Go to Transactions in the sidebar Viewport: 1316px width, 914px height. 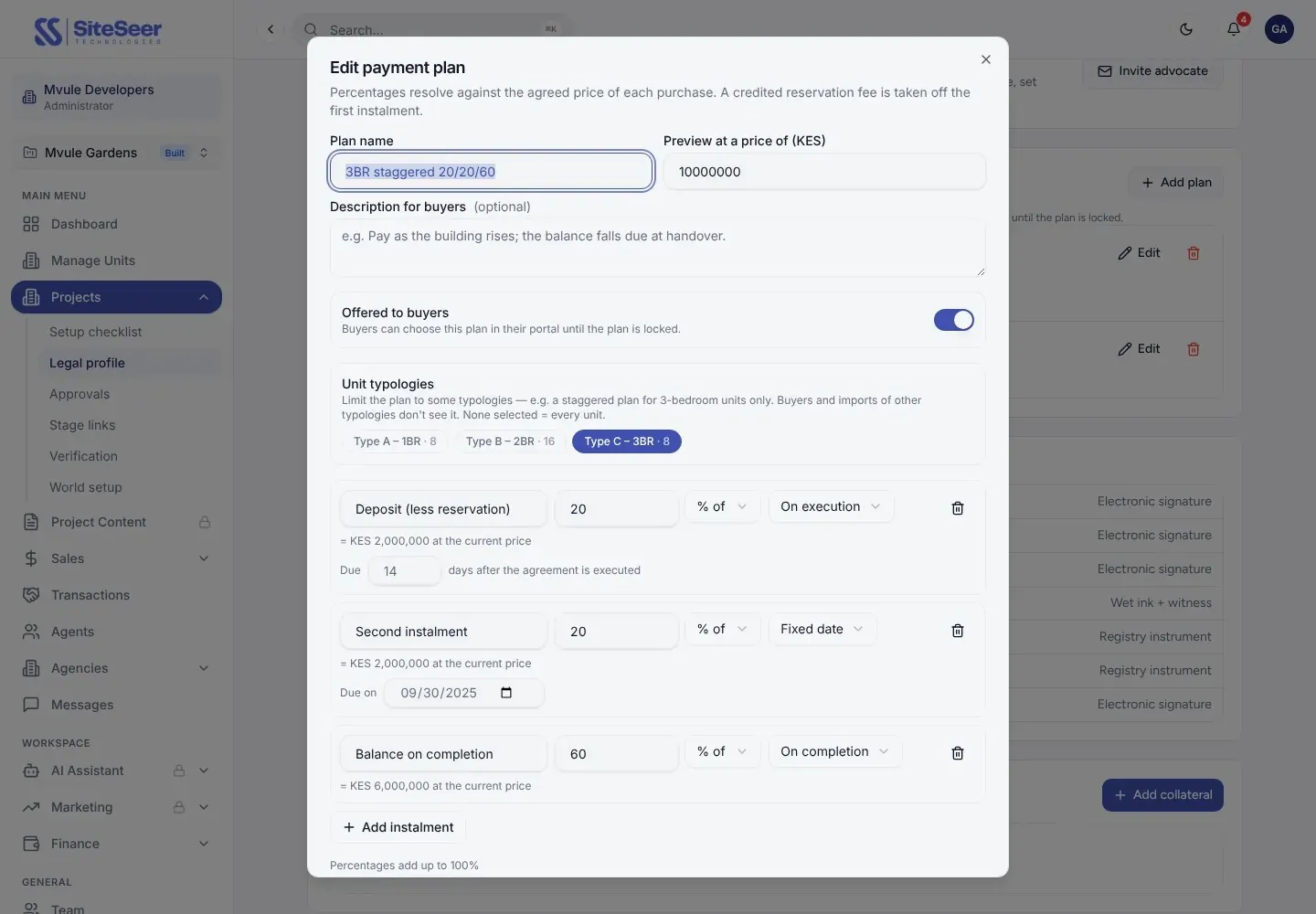point(116,595)
